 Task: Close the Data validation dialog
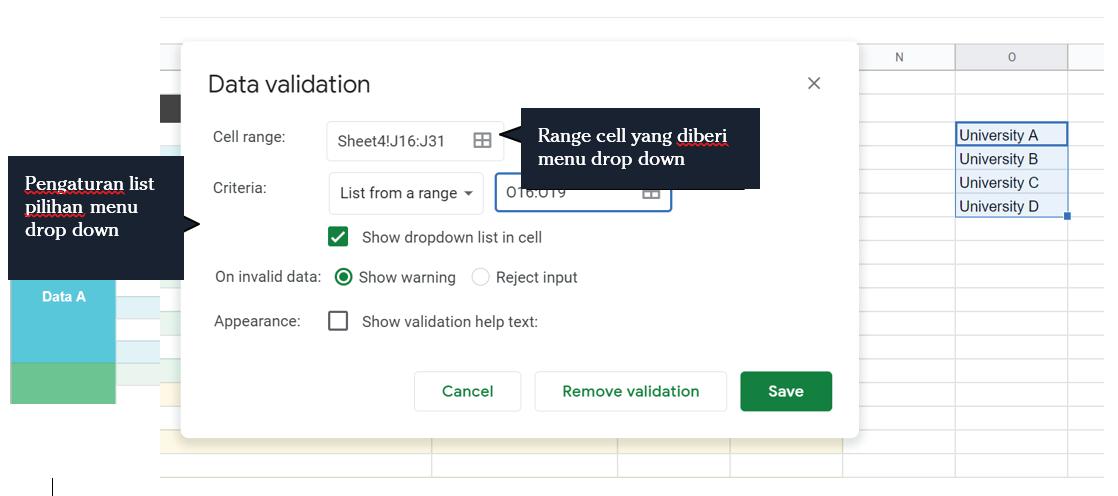point(814,83)
